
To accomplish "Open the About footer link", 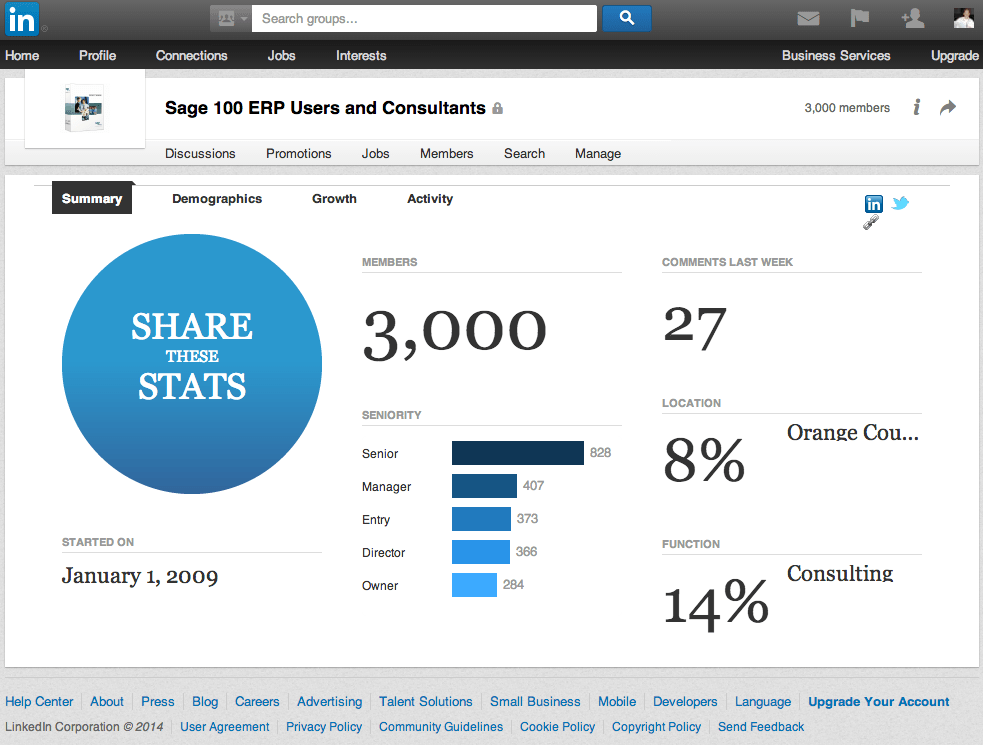I will 107,702.
